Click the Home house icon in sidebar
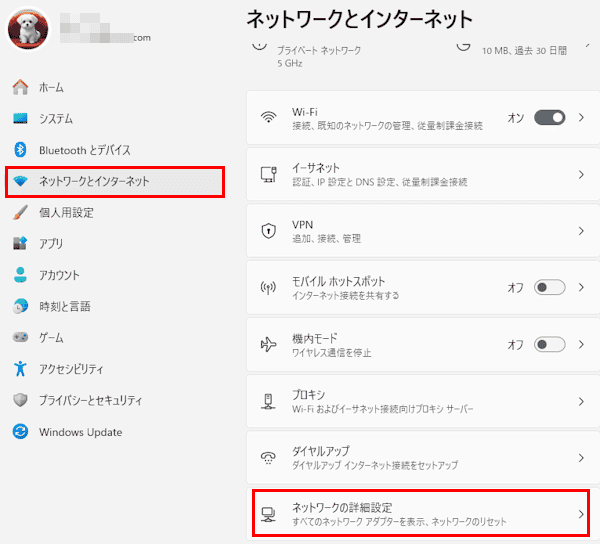This screenshot has width=600, height=544. pos(20,87)
